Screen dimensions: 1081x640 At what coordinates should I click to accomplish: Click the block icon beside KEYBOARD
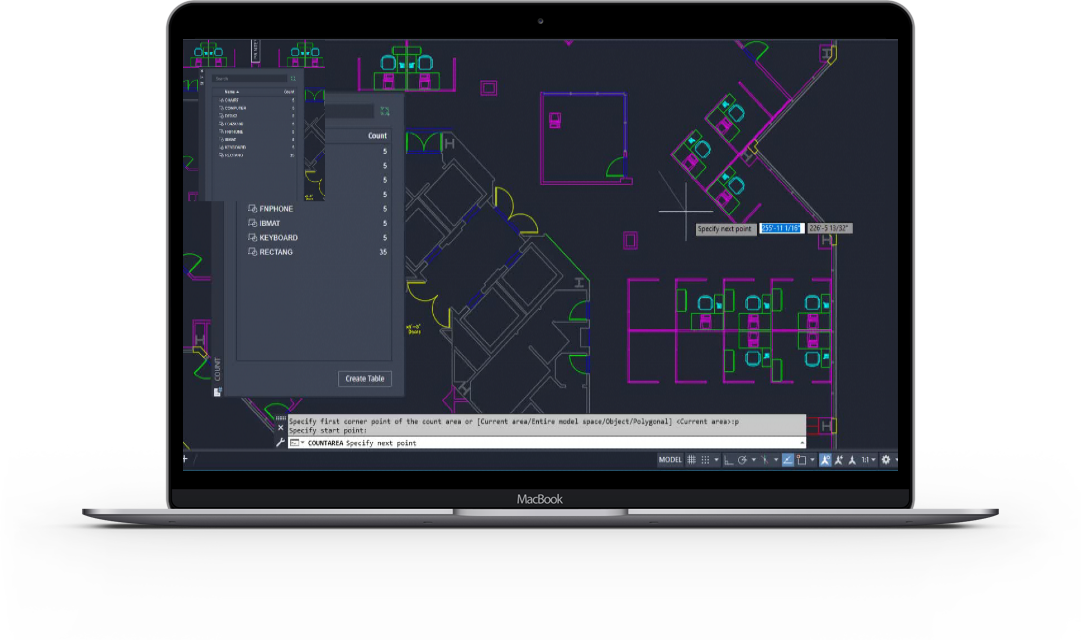pyautogui.click(x=252, y=238)
